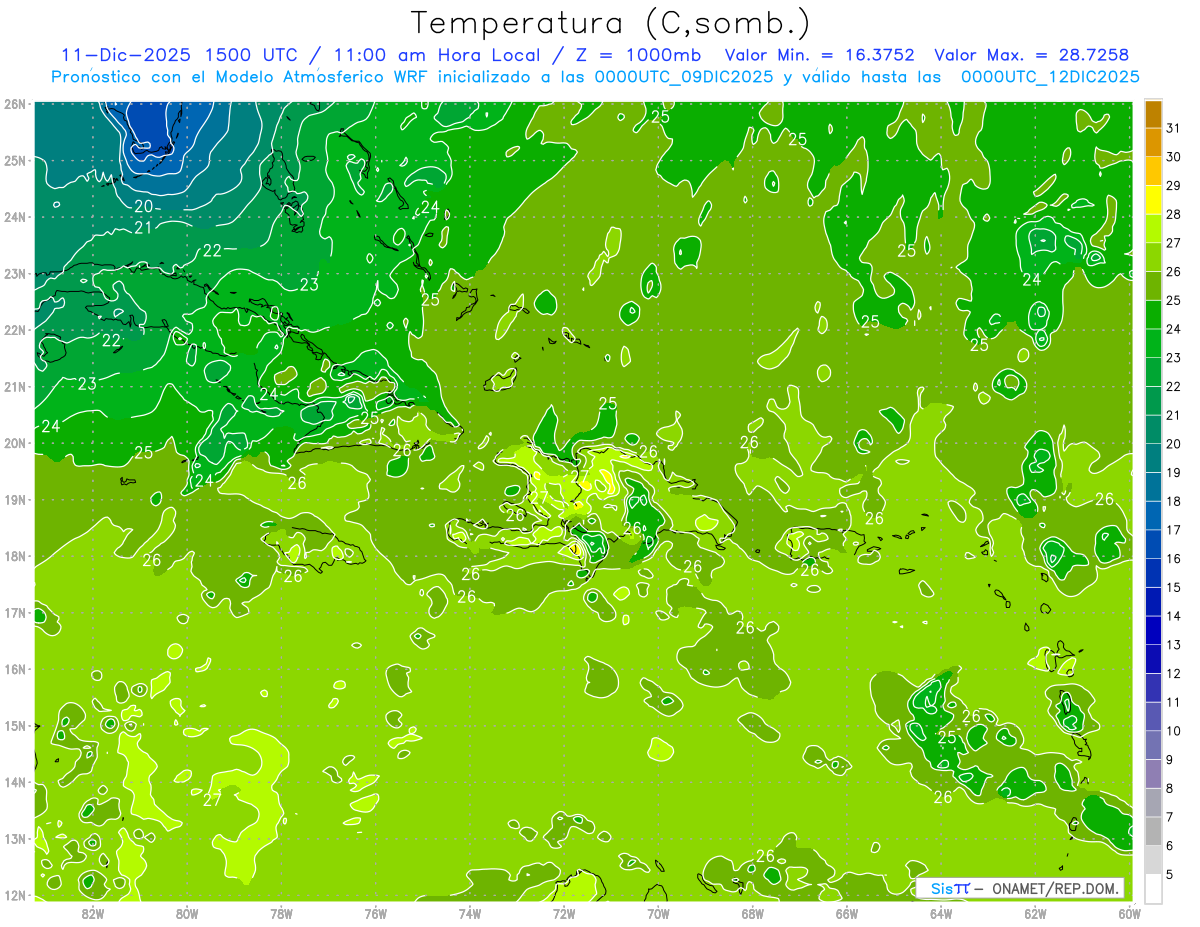Viewport: 1200px width, 927px height.
Task: Click the '14N' latitude axis label
Action: pos(15,782)
